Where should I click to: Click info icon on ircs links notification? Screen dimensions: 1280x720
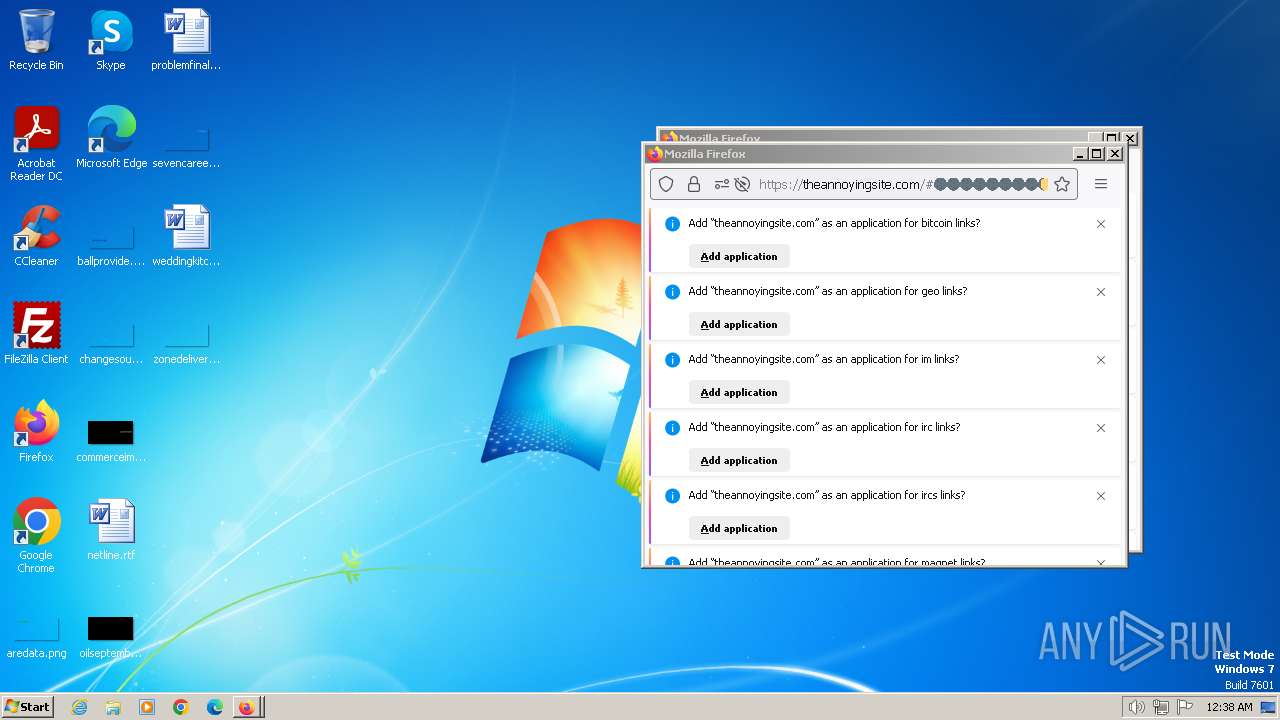pyautogui.click(x=673, y=496)
